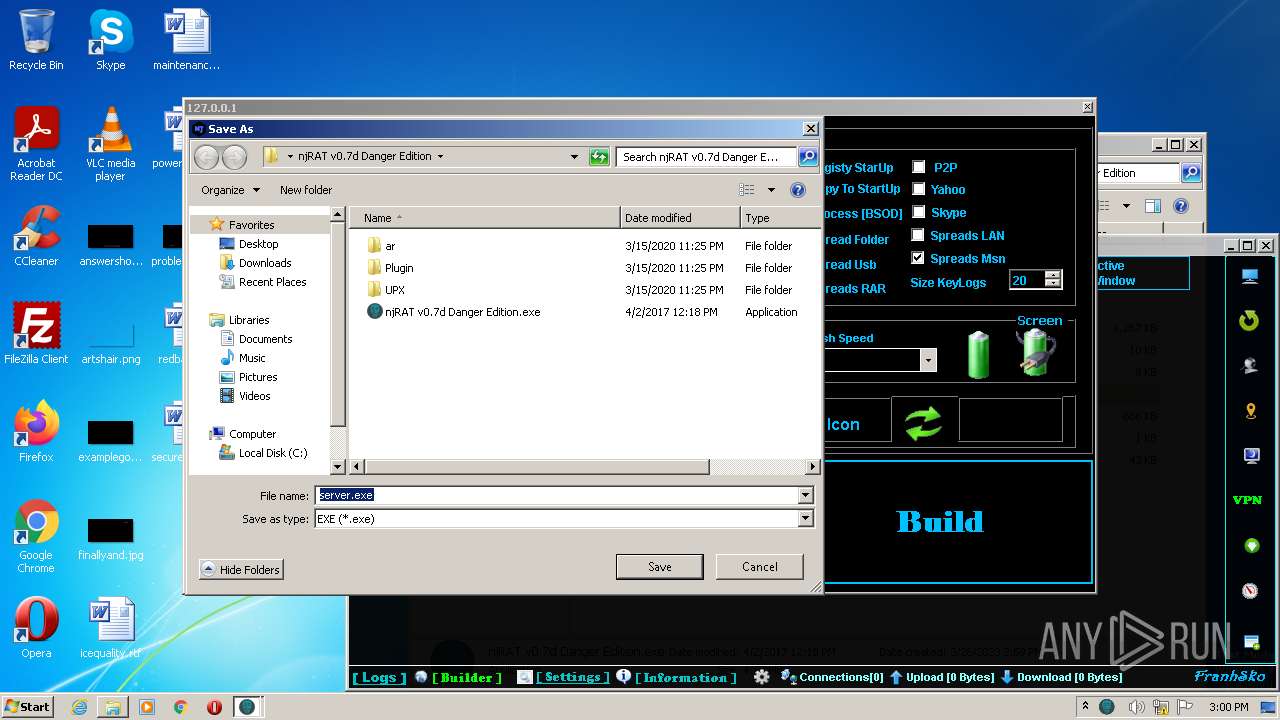Open Google Chrome desktop shortcut
1280x720 pixels.
(x=36, y=537)
